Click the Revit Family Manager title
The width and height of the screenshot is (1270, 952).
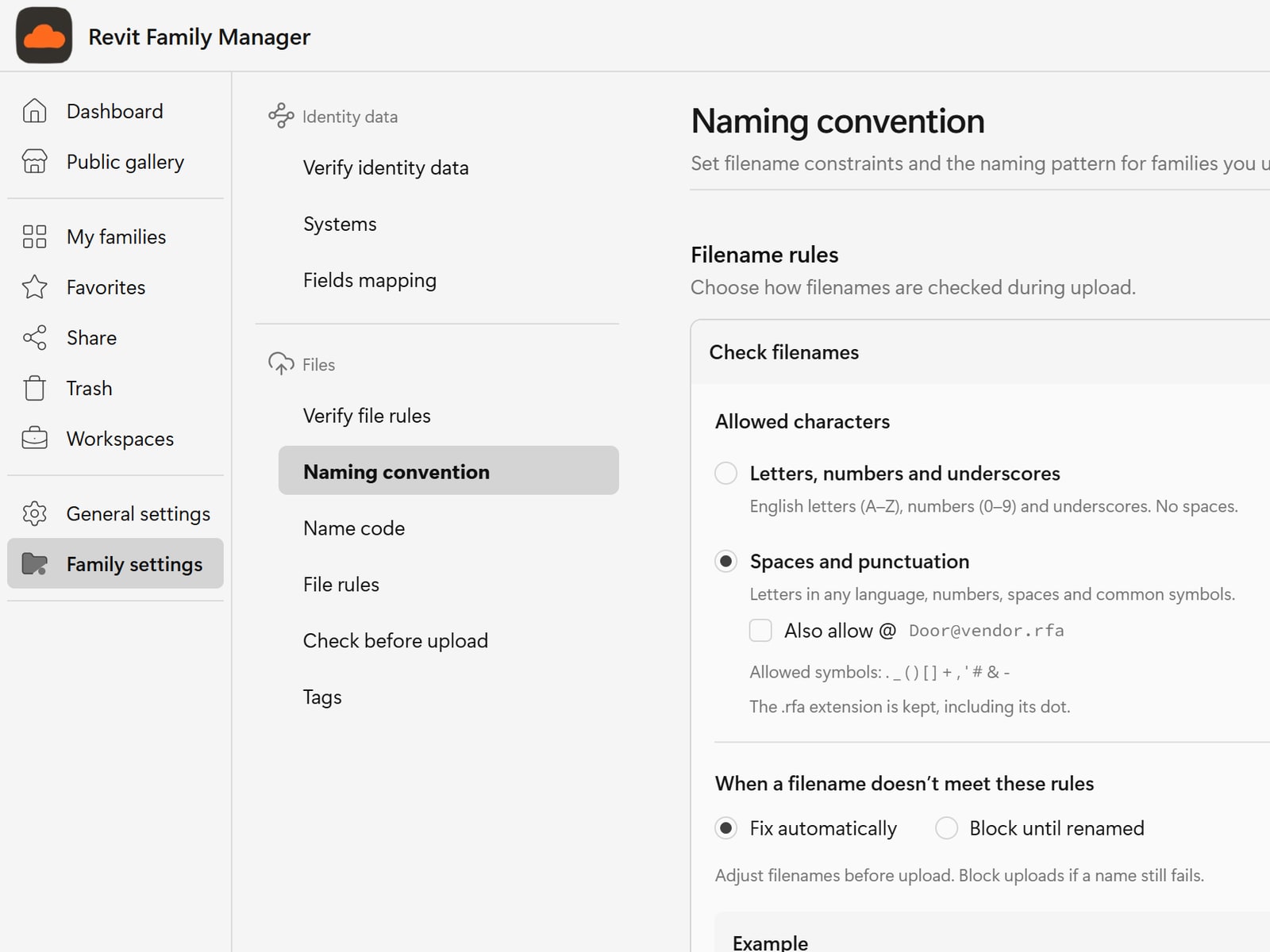(199, 36)
